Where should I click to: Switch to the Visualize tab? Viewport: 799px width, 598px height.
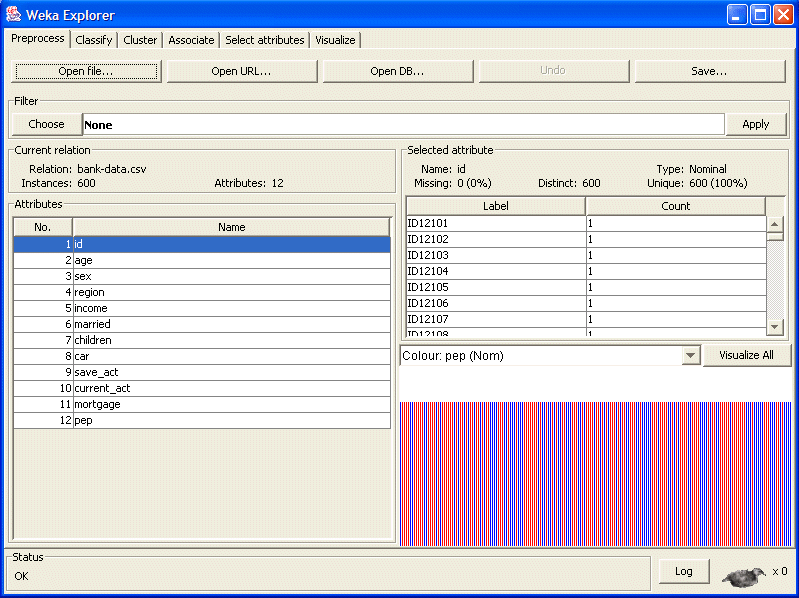335,40
